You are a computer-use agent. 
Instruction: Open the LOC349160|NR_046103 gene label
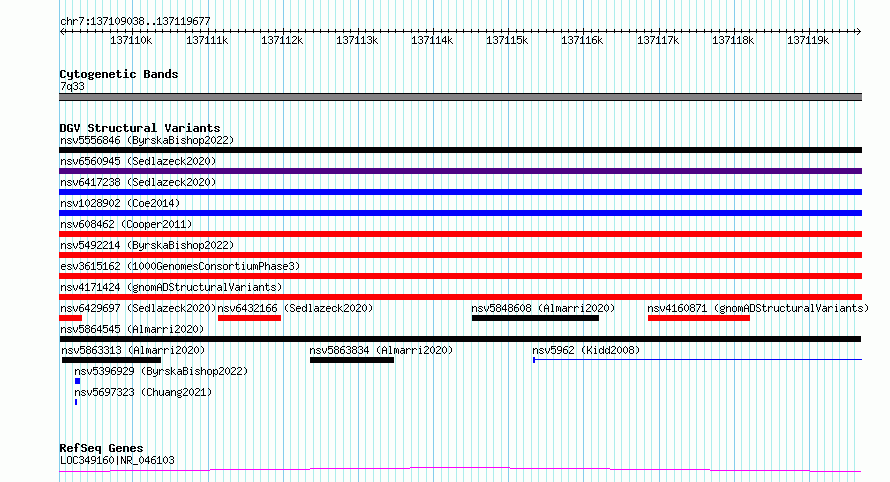pos(117,460)
